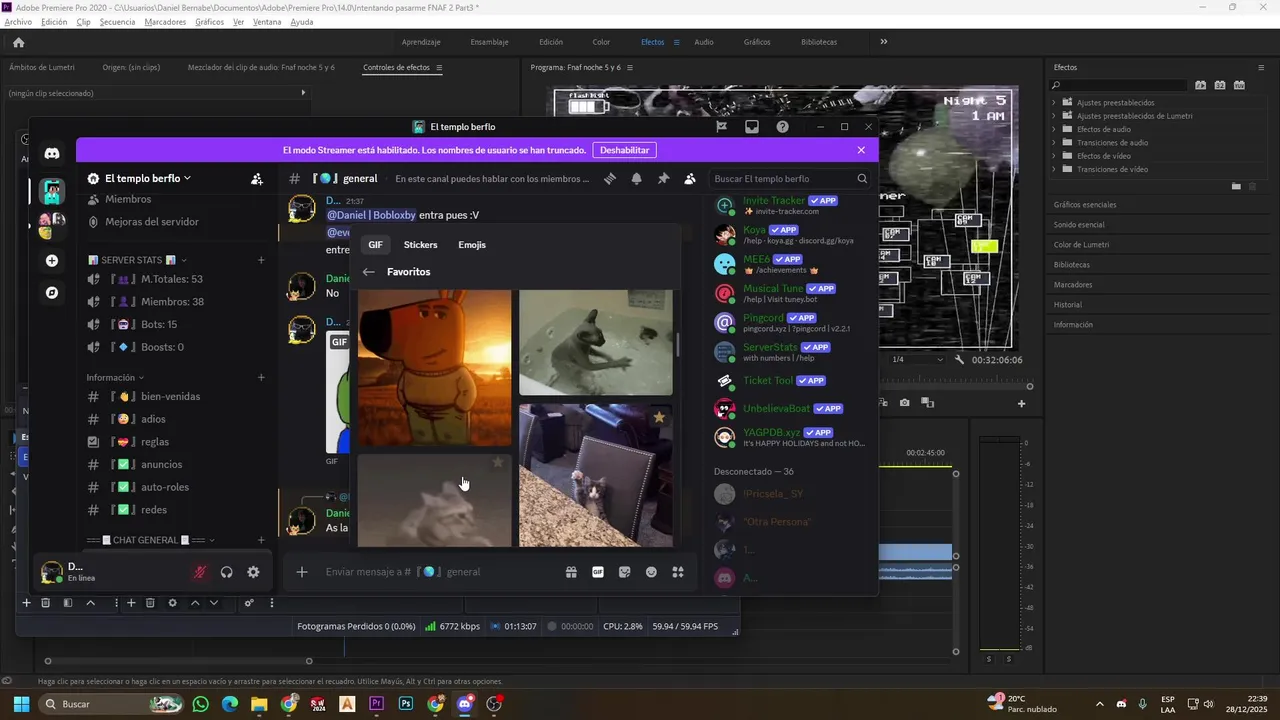This screenshot has width=1280, height=720.
Task: Open anuncios channel
Action: pos(160,465)
